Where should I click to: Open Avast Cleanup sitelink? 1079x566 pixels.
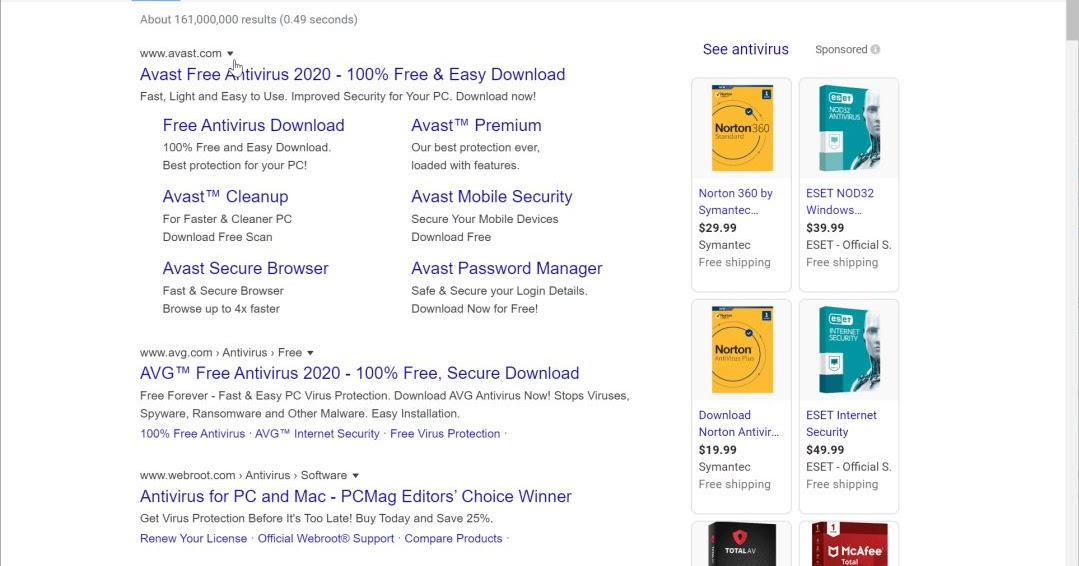[225, 197]
